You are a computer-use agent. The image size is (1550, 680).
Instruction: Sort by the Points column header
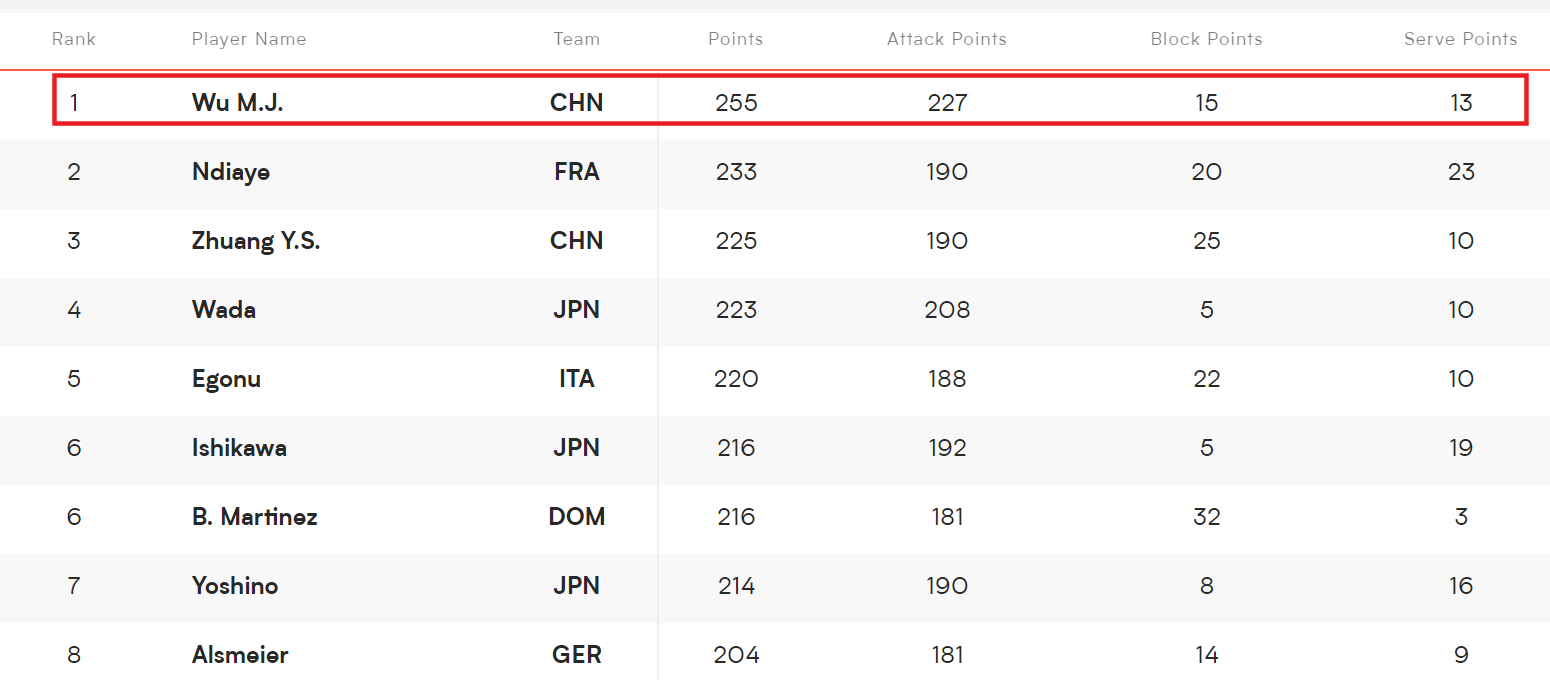(735, 39)
